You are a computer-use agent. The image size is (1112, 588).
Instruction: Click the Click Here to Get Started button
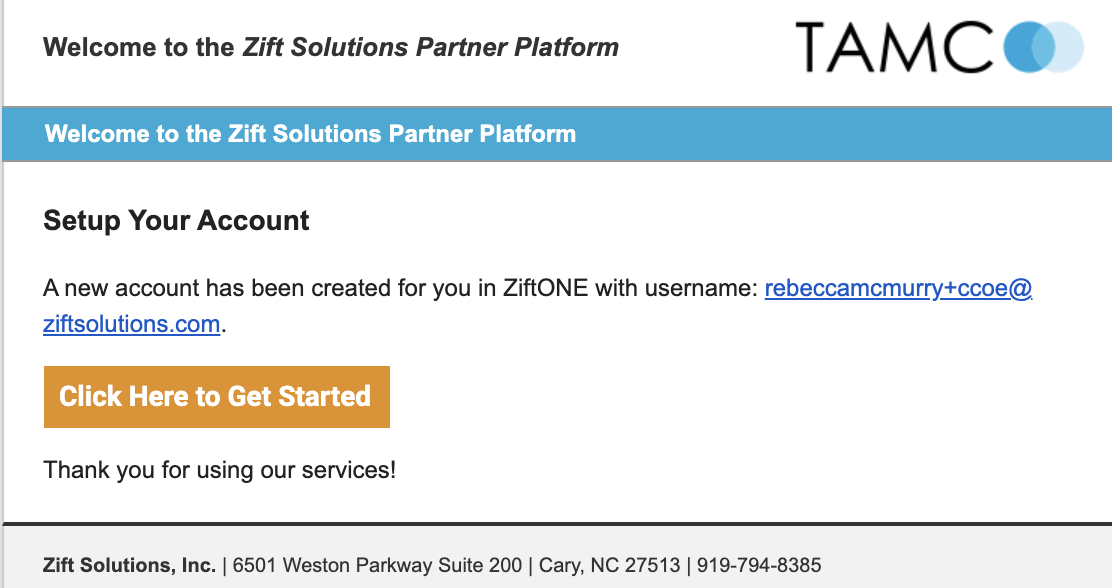click(x=216, y=396)
